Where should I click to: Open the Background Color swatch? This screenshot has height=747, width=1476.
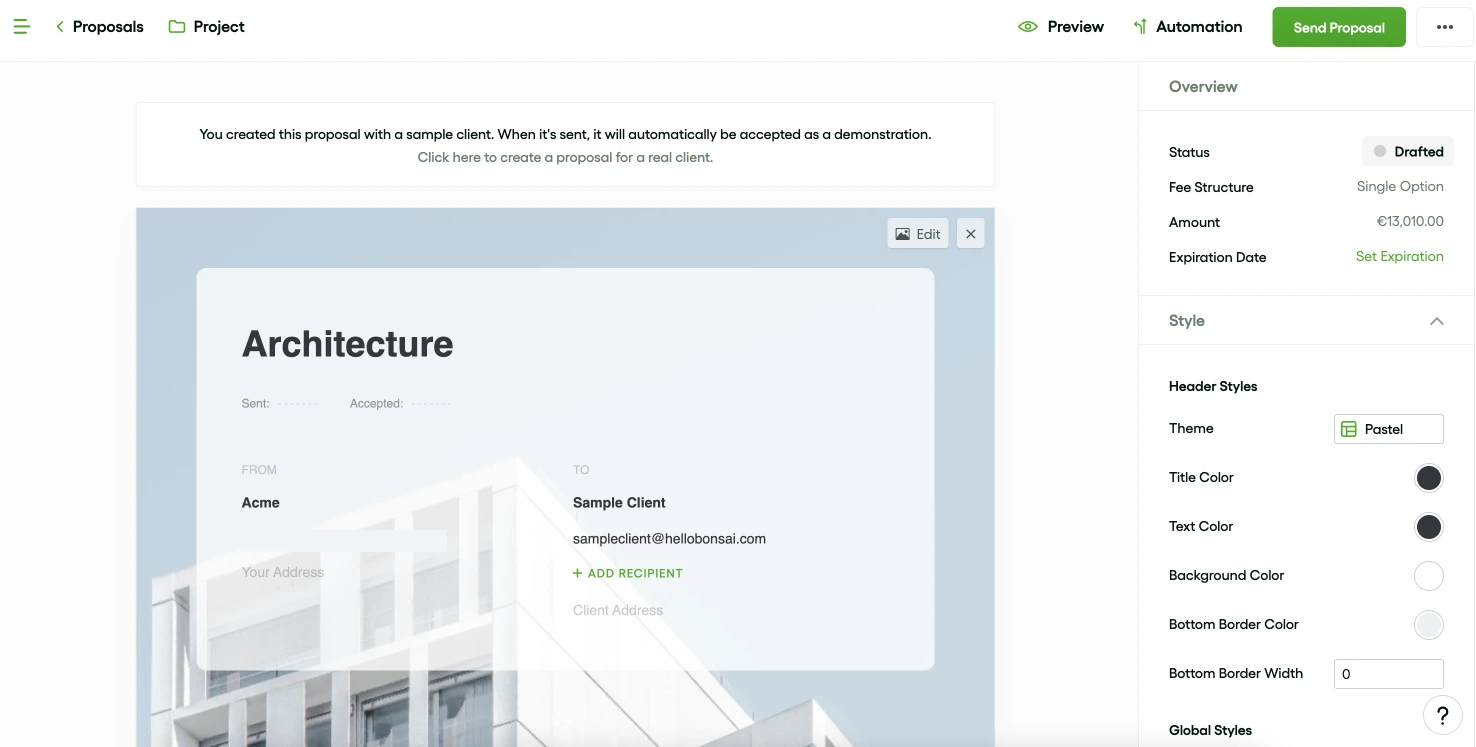coord(1428,575)
